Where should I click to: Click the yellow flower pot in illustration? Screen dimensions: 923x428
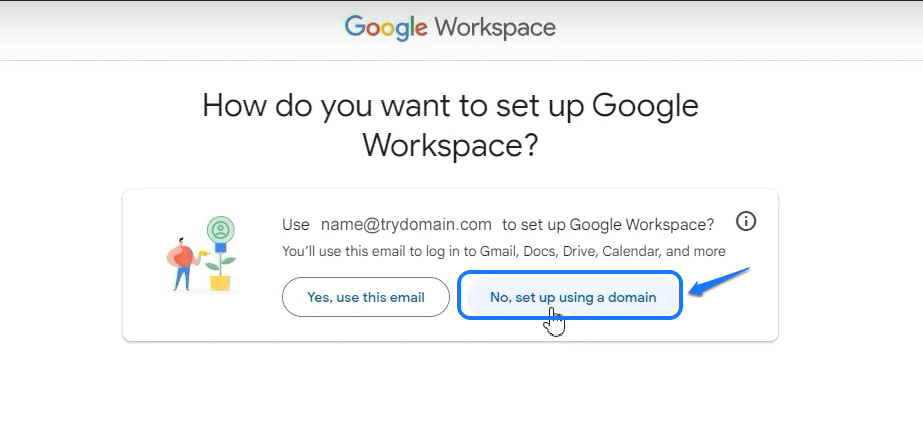pyautogui.click(x=220, y=281)
